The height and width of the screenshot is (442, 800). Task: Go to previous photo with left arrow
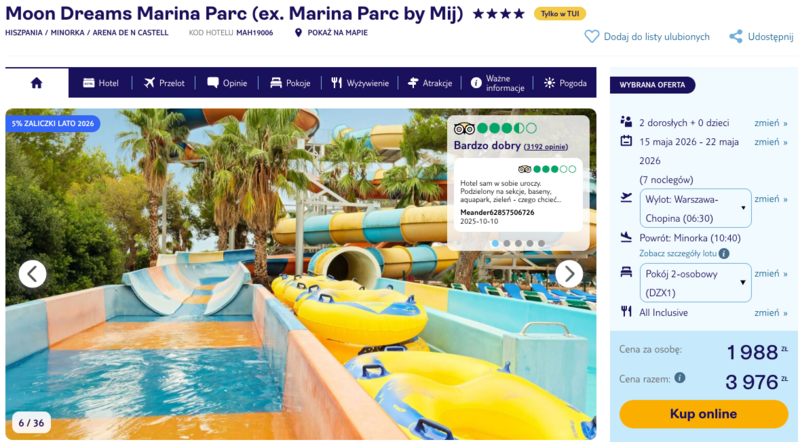[33, 274]
